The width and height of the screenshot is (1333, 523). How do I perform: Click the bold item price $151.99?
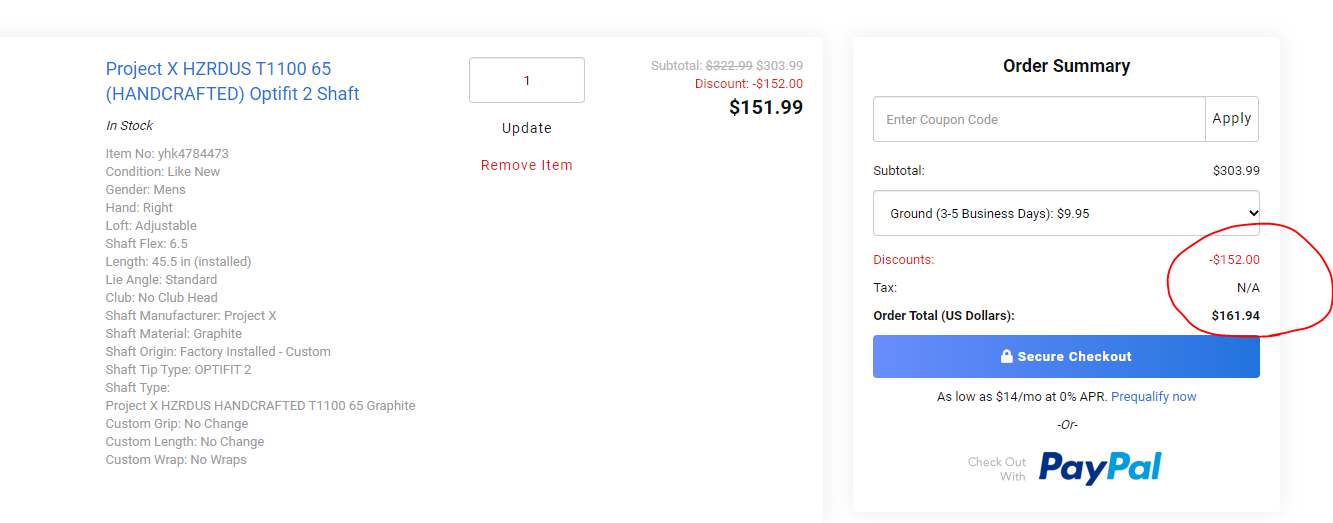point(765,107)
